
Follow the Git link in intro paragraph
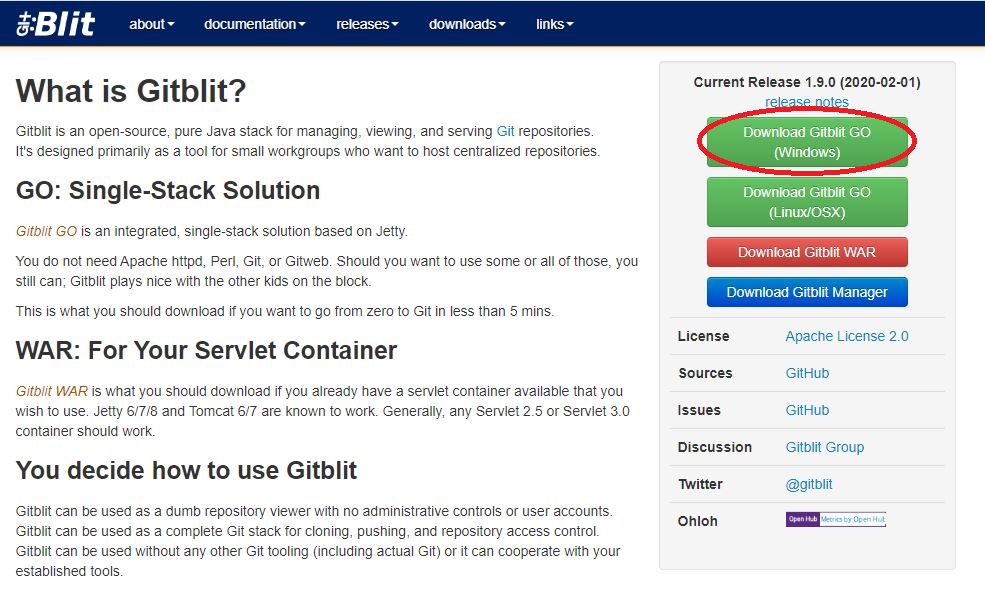tap(507, 131)
